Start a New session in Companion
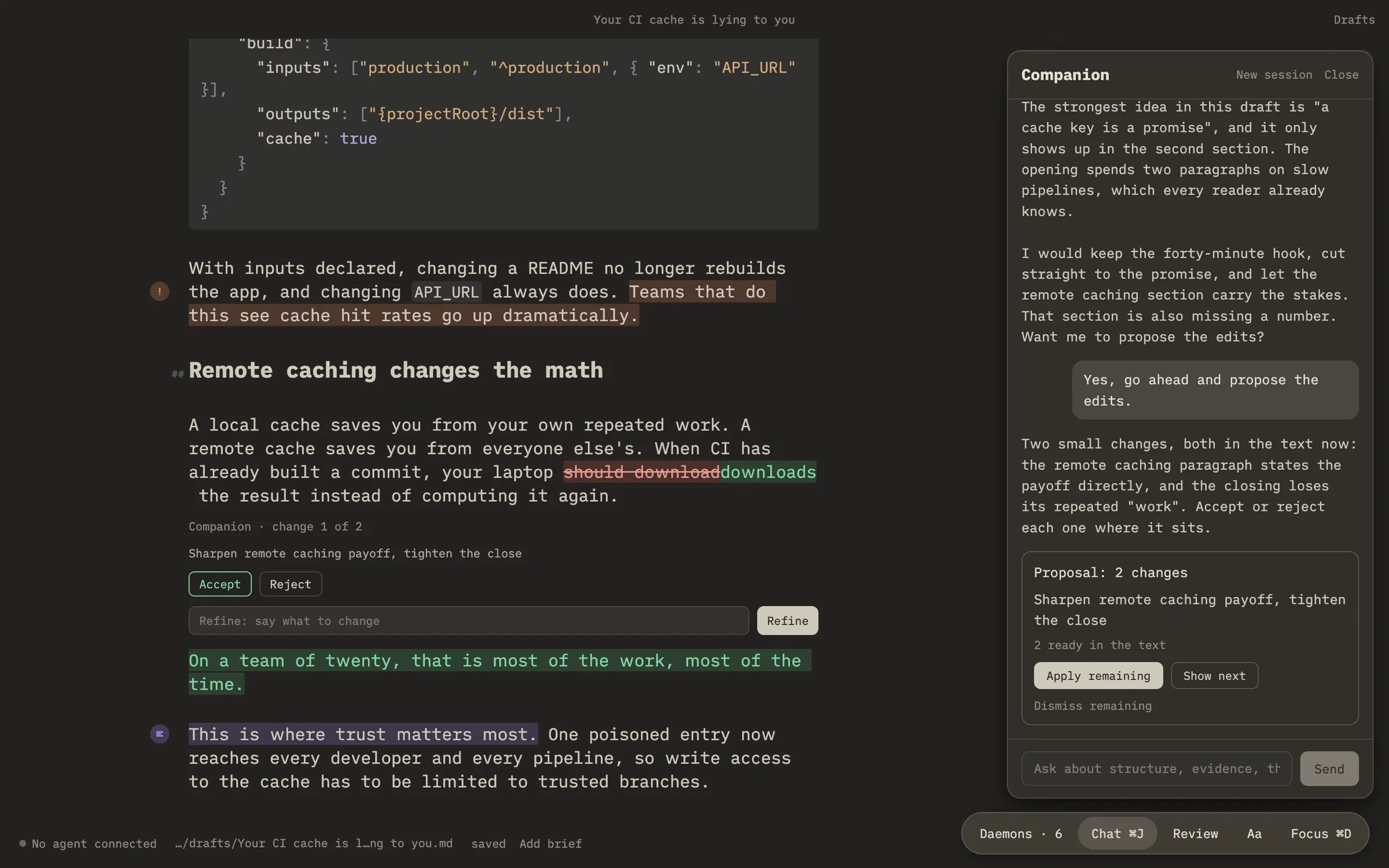The width and height of the screenshot is (1389, 868). (x=1274, y=75)
